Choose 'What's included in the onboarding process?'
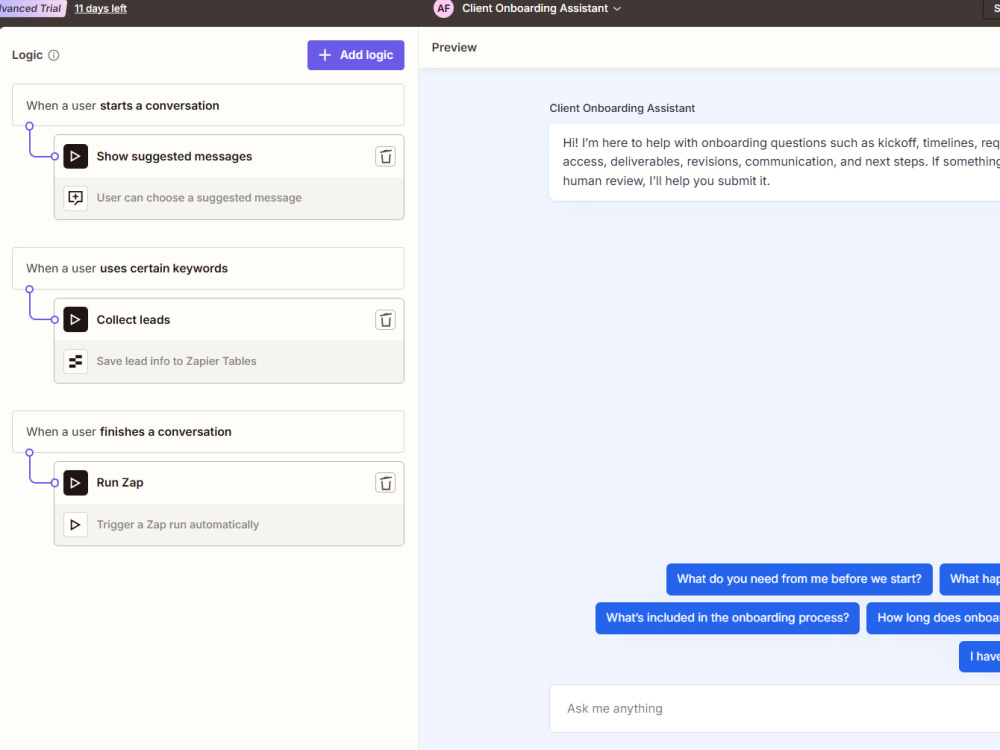The height and width of the screenshot is (750, 1000). click(x=727, y=618)
